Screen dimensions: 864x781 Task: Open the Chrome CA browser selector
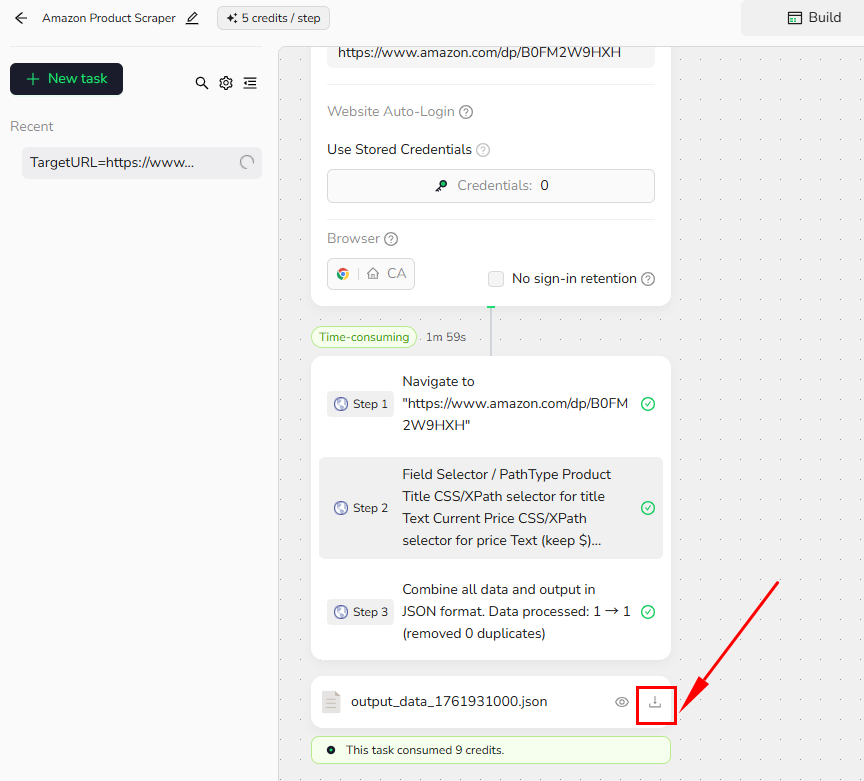click(371, 274)
